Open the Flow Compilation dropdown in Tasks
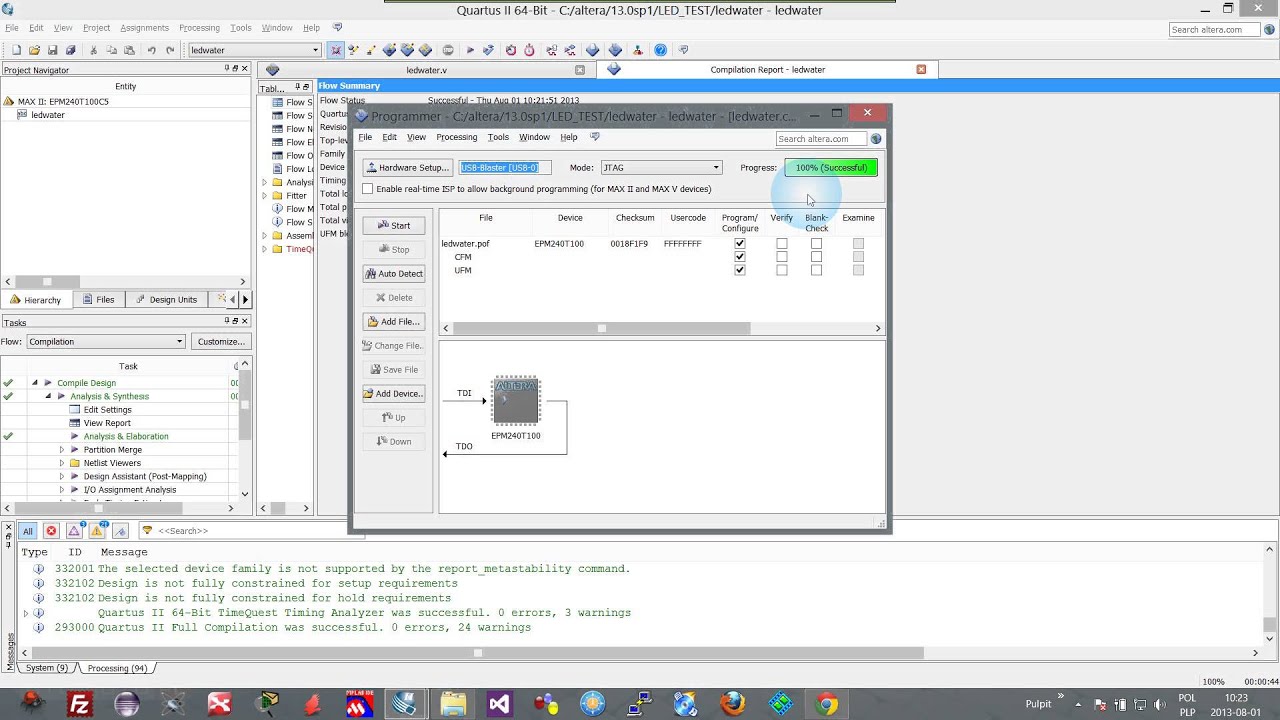The width and height of the screenshot is (1280, 720). tap(106, 342)
